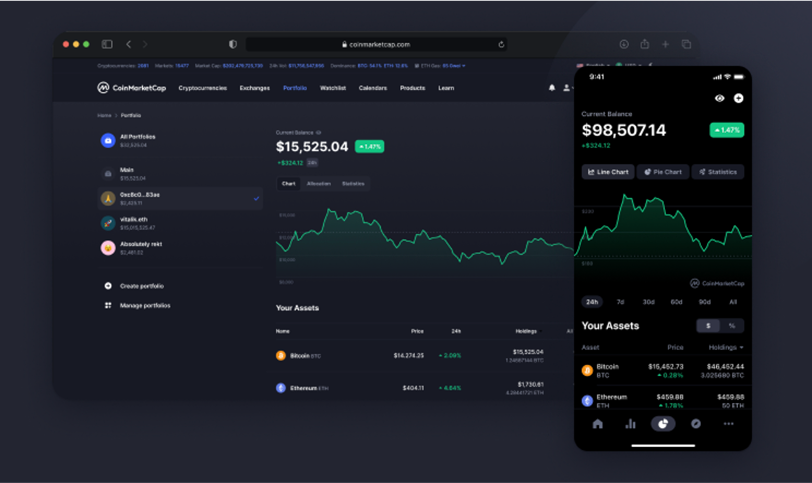This screenshot has width=812, height=483.
Task: Click the Home breadcrumb link
Action: point(104,115)
